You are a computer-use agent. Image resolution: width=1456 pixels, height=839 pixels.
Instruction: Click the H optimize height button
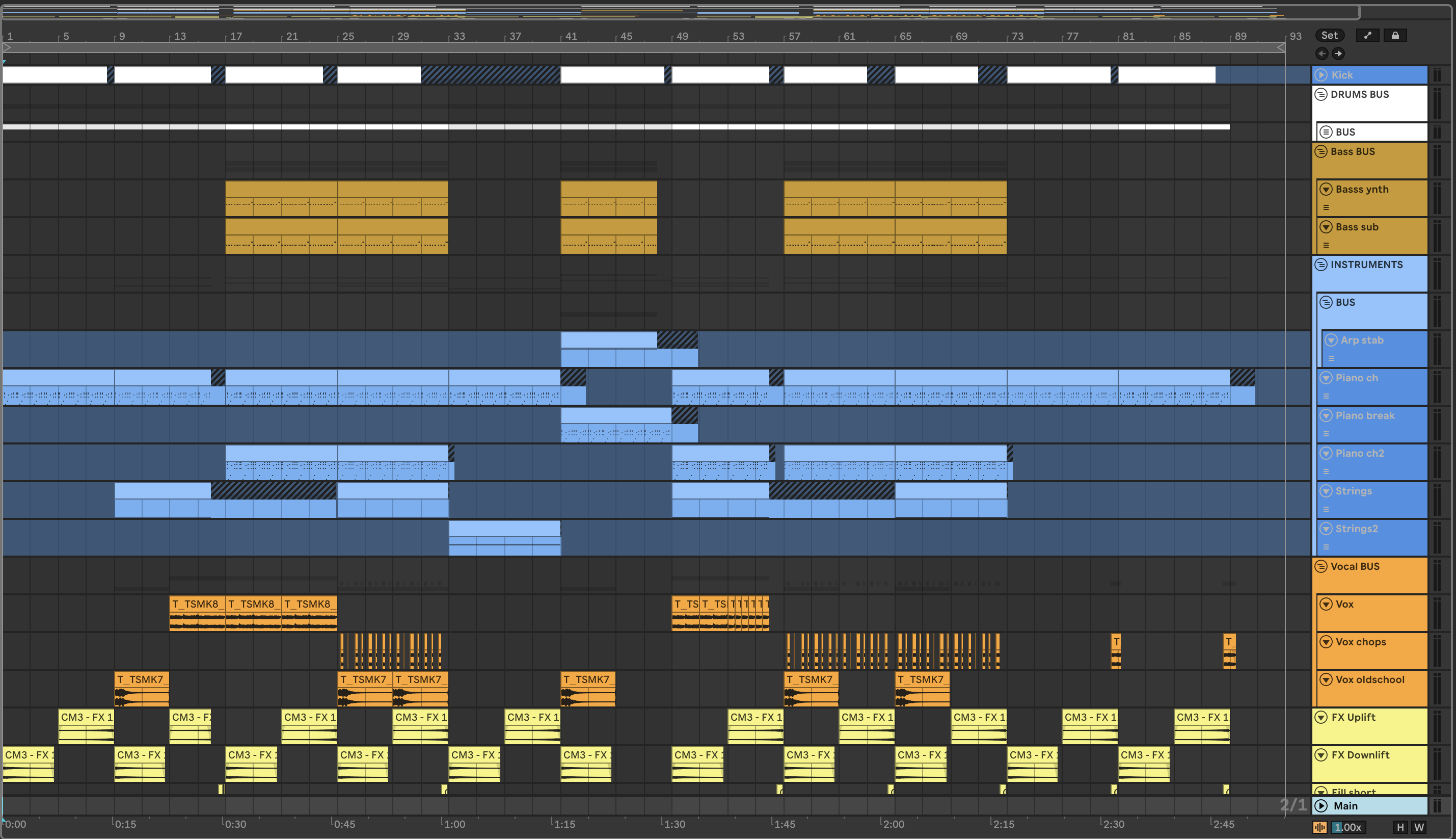pos(1400,827)
